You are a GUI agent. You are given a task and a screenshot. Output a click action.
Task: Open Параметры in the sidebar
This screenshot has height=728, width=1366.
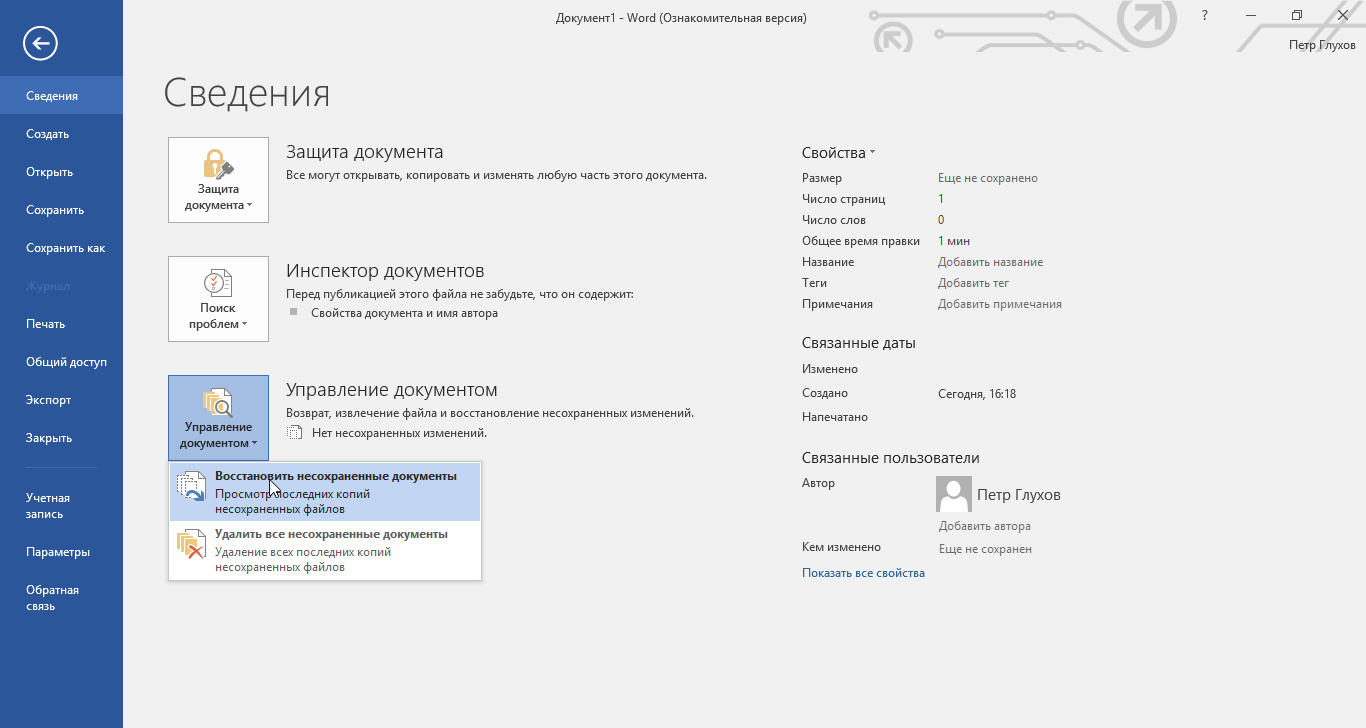pyautogui.click(x=58, y=552)
